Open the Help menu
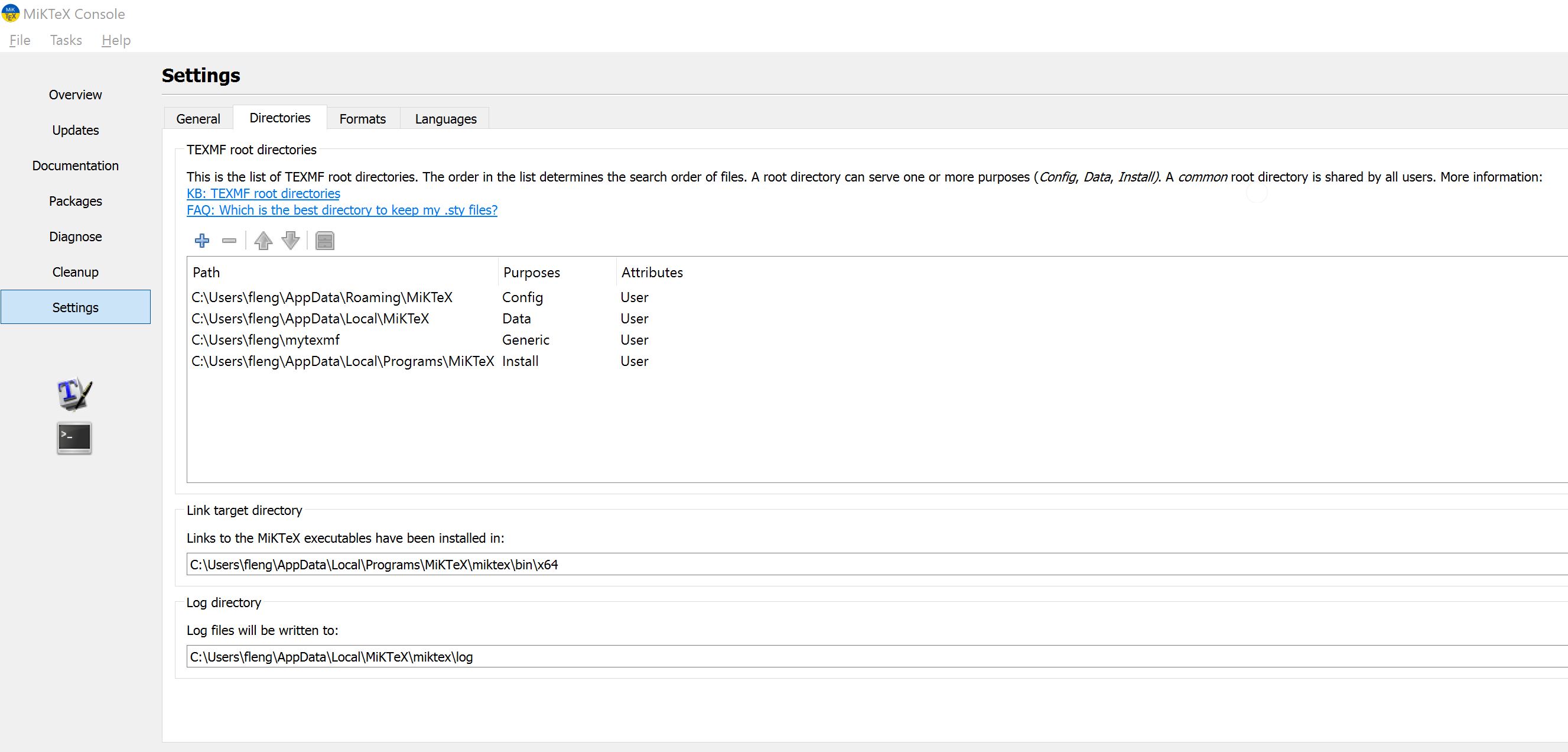The height and width of the screenshot is (752, 1568). tap(116, 40)
